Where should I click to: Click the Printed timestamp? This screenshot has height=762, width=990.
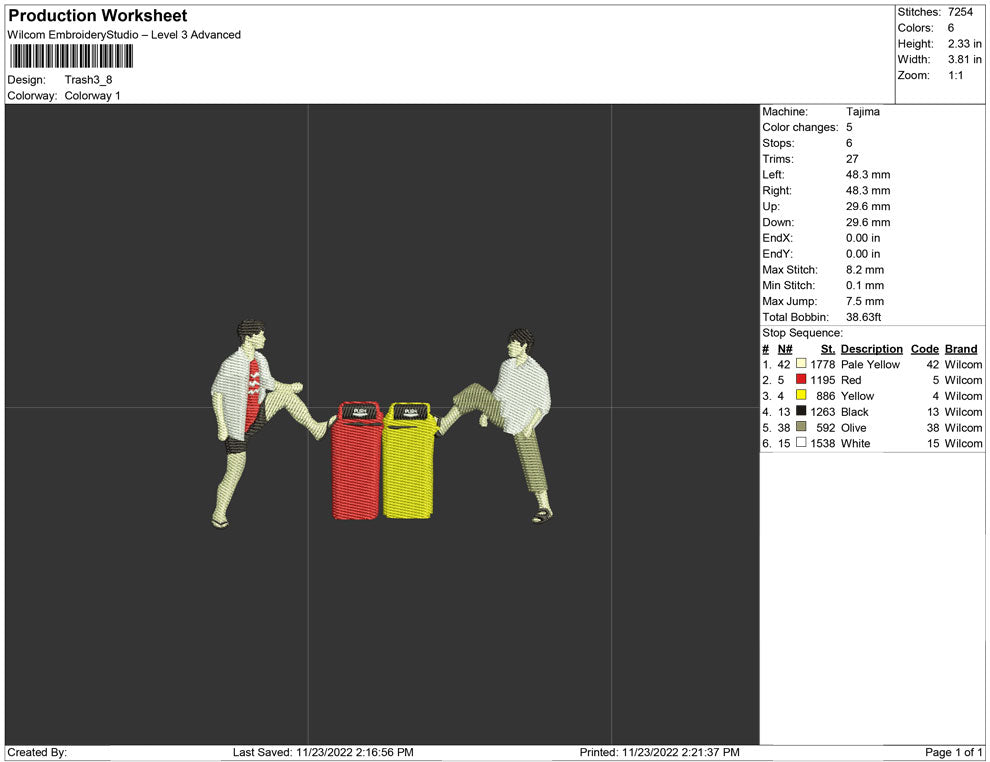click(x=659, y=752)
